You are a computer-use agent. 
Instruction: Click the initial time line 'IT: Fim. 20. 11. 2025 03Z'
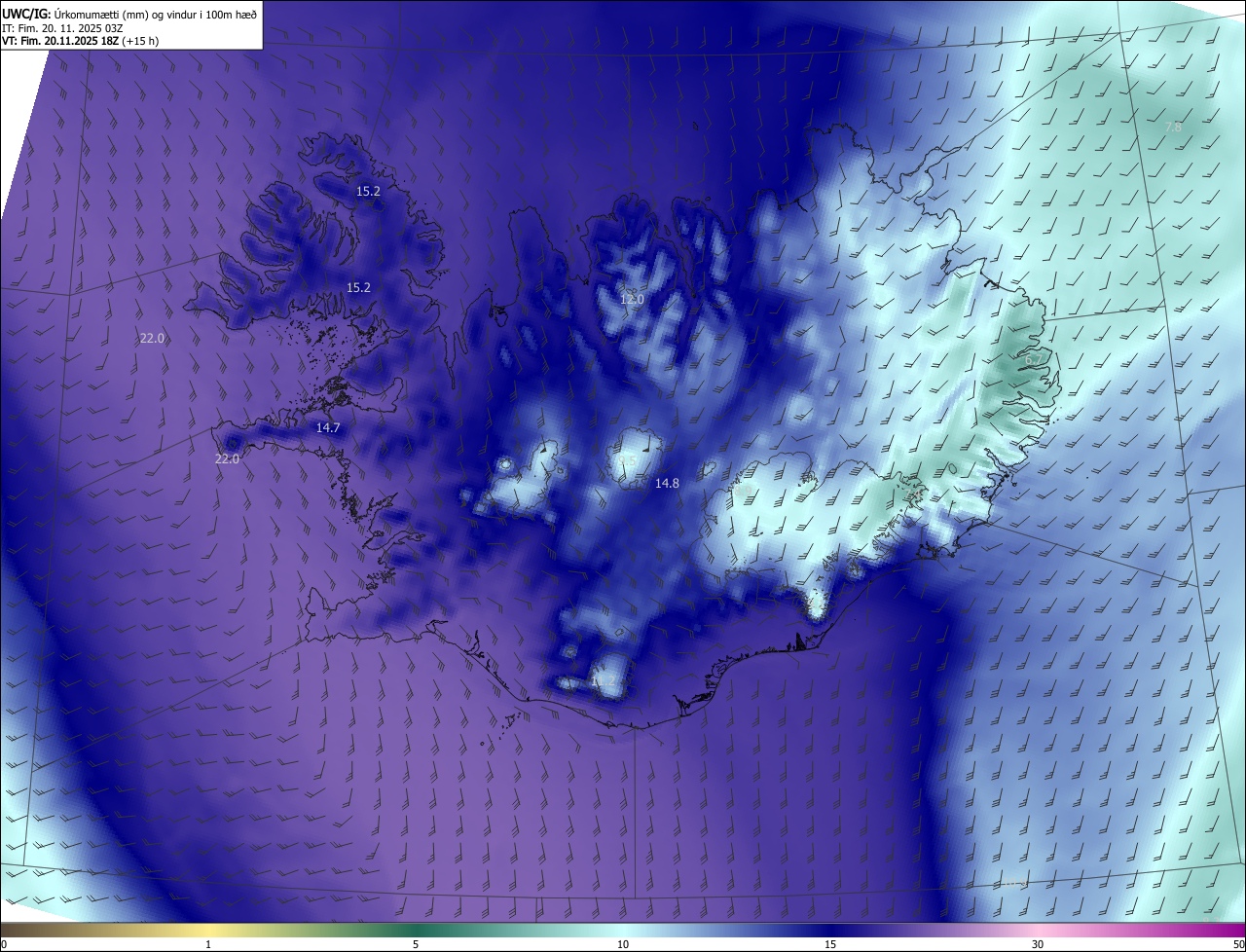[62, 28]
